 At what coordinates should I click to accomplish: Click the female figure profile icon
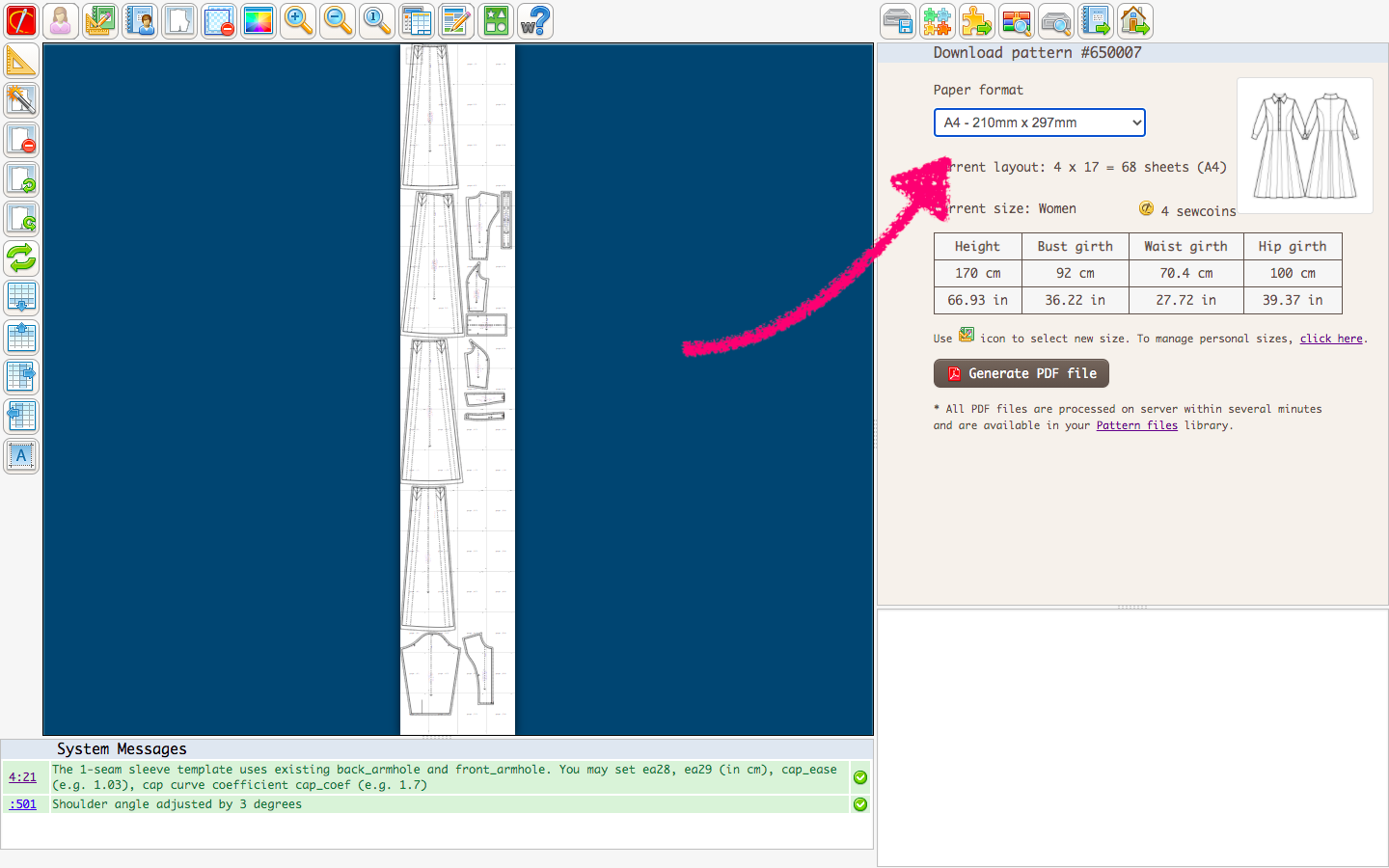tap(61, 20)
